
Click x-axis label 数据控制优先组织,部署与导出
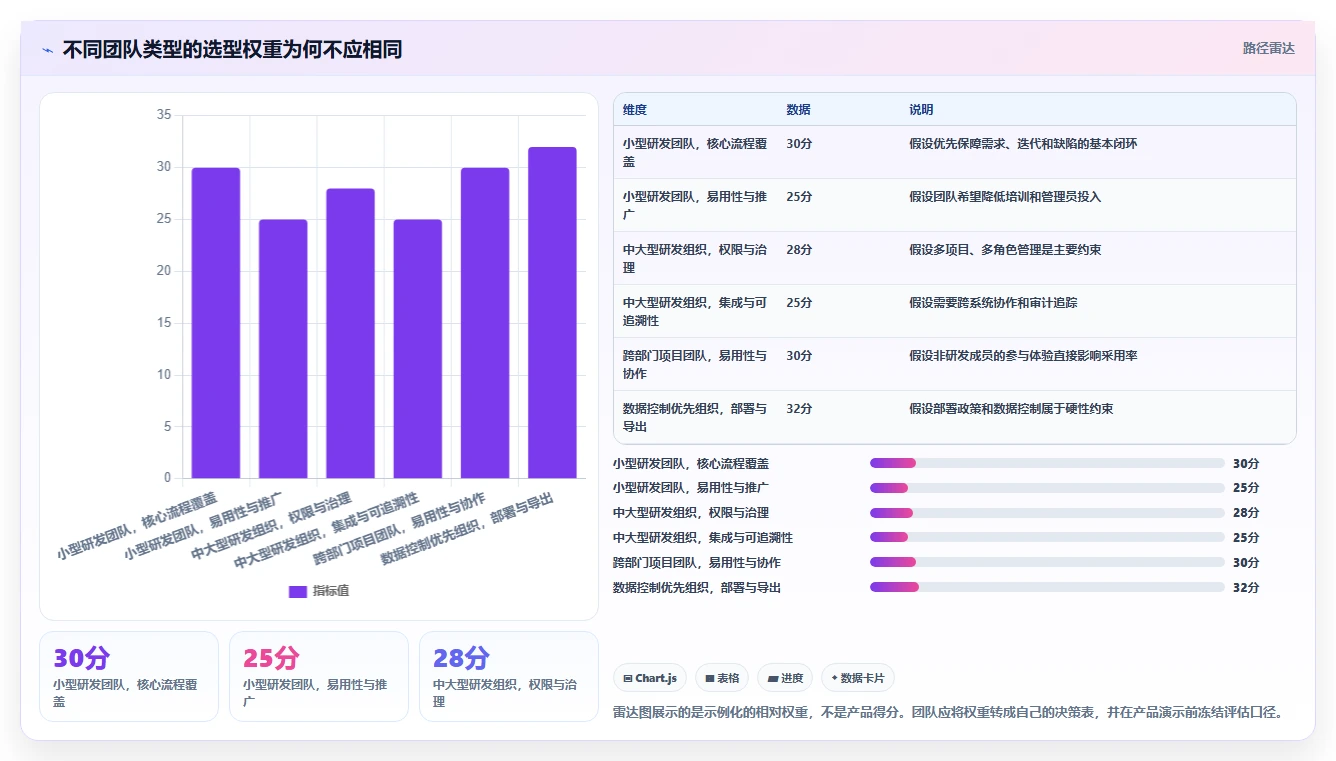468,528
